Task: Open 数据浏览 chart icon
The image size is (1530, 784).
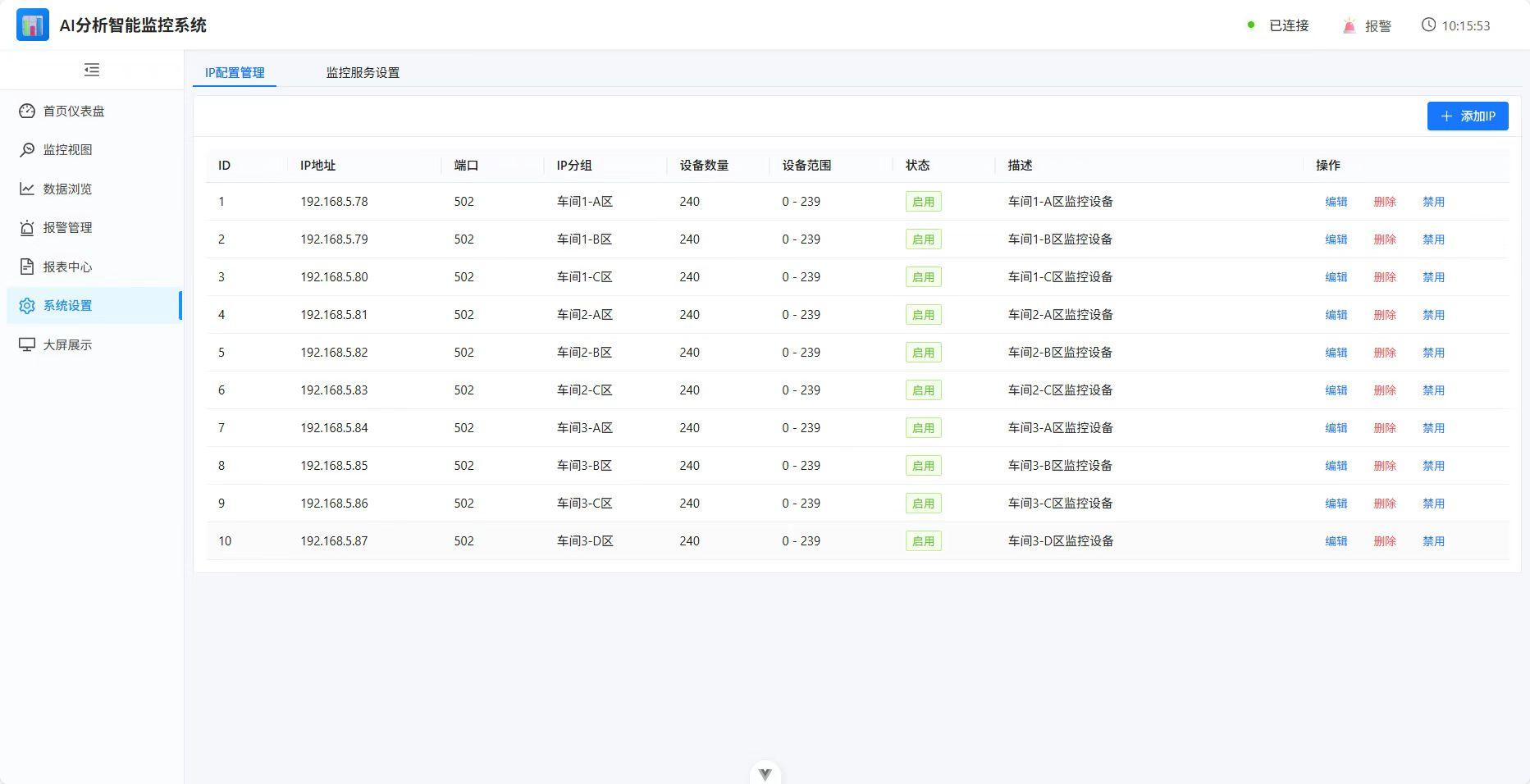Action: pyautogui.click(x=27, y=189)
